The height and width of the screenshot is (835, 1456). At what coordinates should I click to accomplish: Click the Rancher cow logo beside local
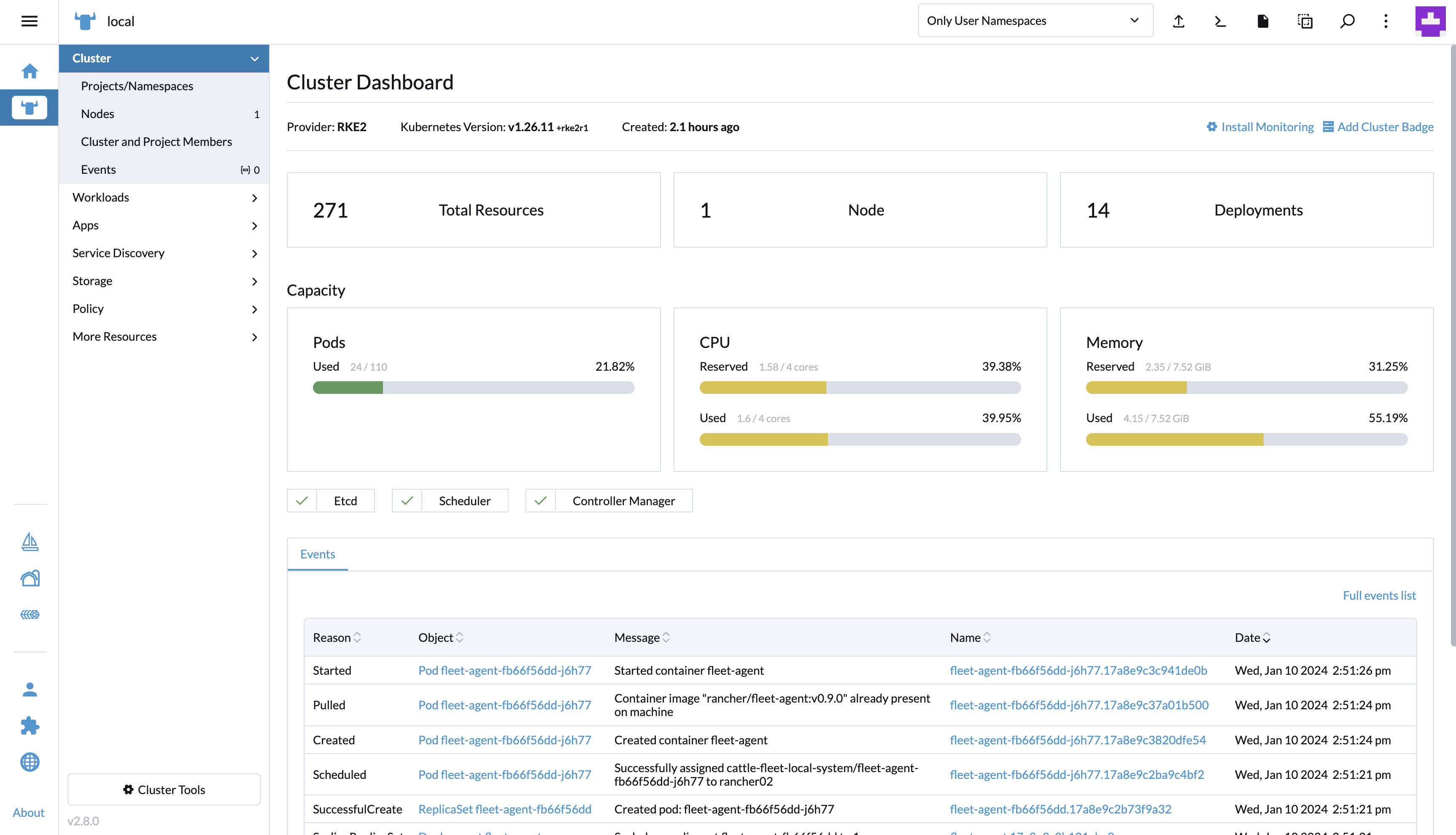[x=85, y=21]
